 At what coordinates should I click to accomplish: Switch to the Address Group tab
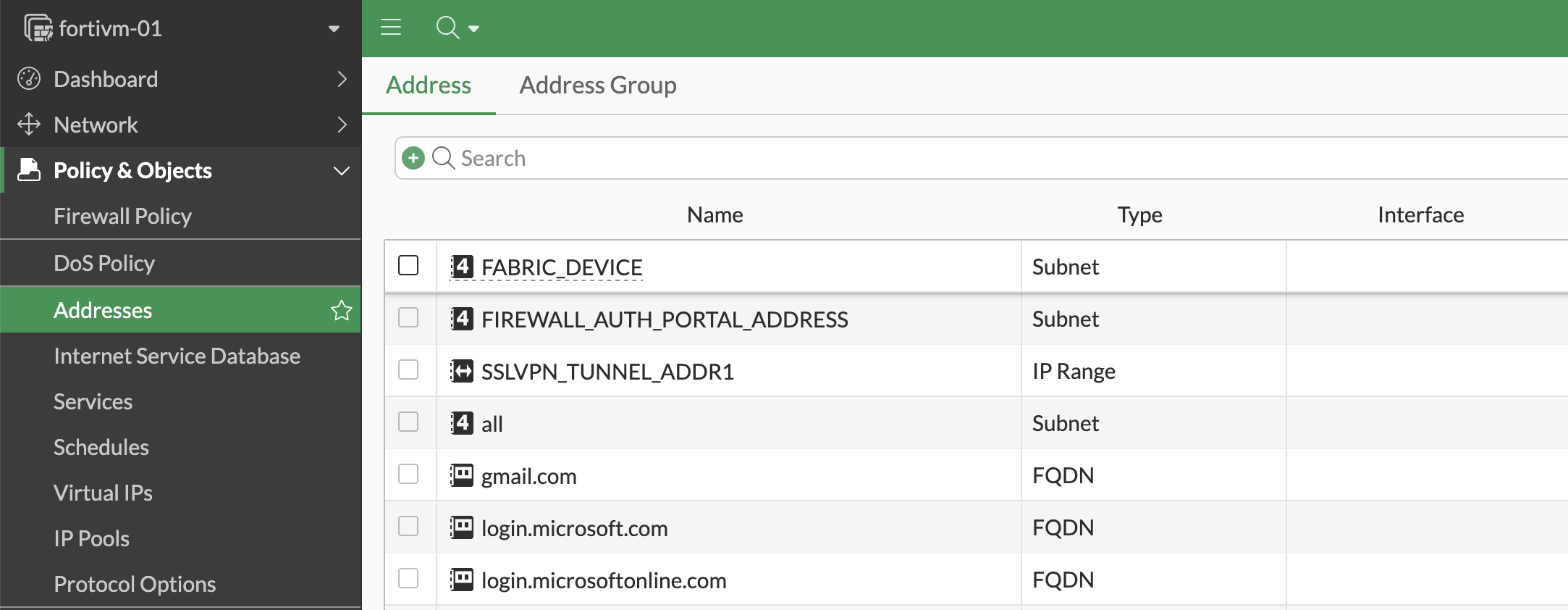(597, 85)
